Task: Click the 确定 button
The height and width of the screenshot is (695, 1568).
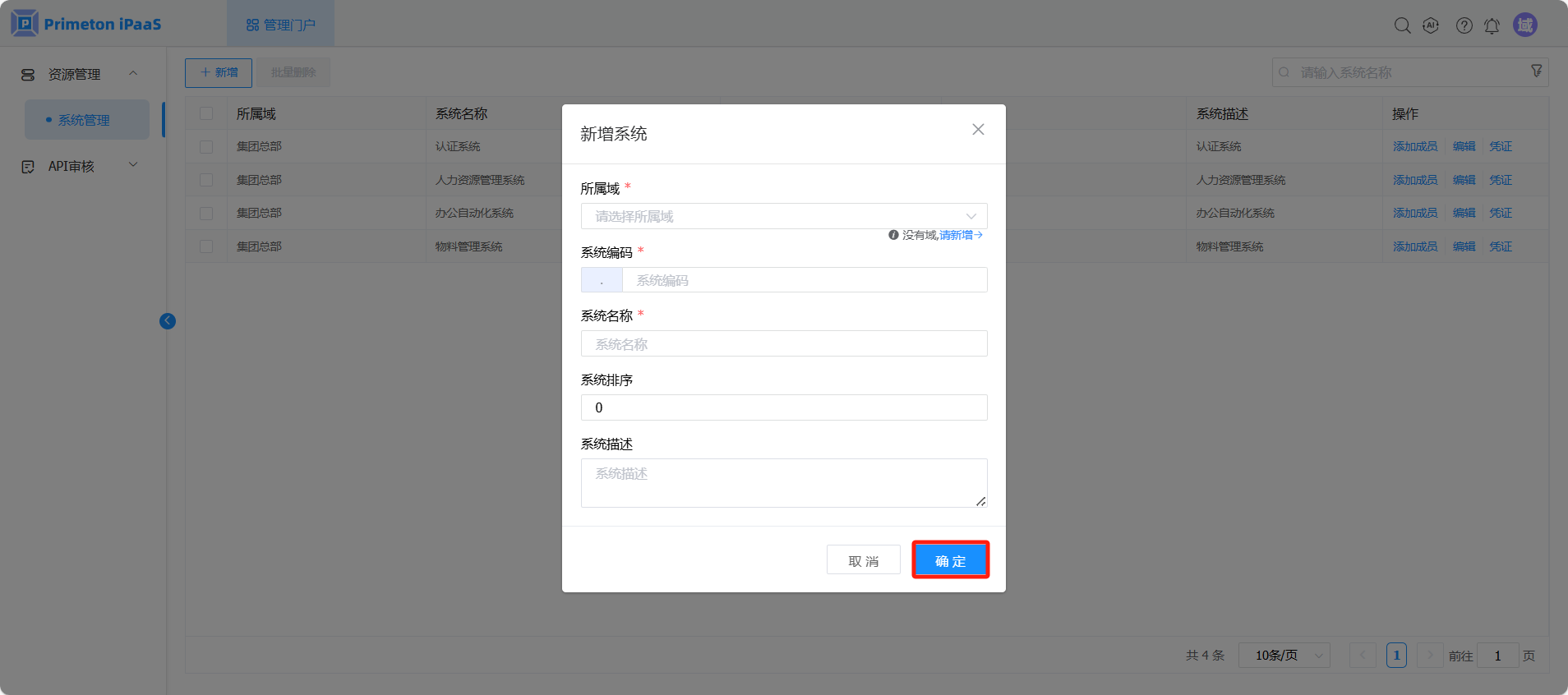Action: [950, 560]
